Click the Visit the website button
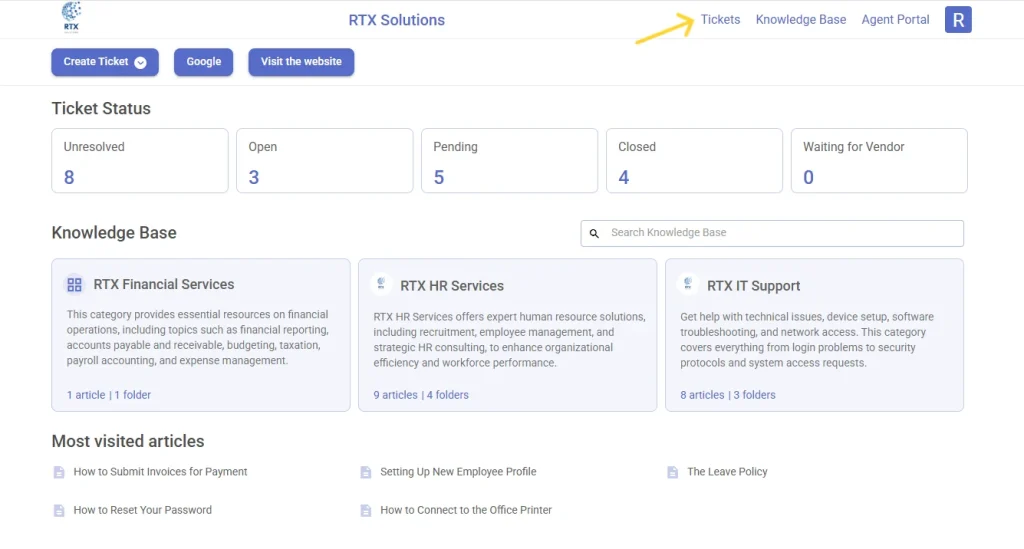 click(301, 62)
